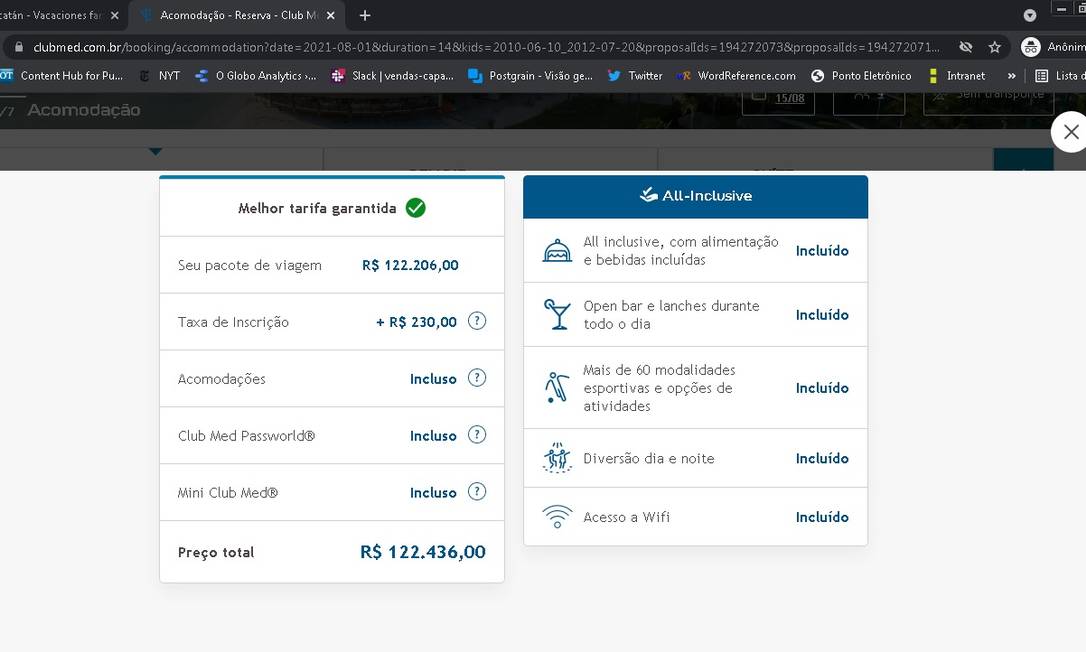The image size is (1086, 652).
Task: Click the clubmed.com.br address bar
Action: point(480,47)
